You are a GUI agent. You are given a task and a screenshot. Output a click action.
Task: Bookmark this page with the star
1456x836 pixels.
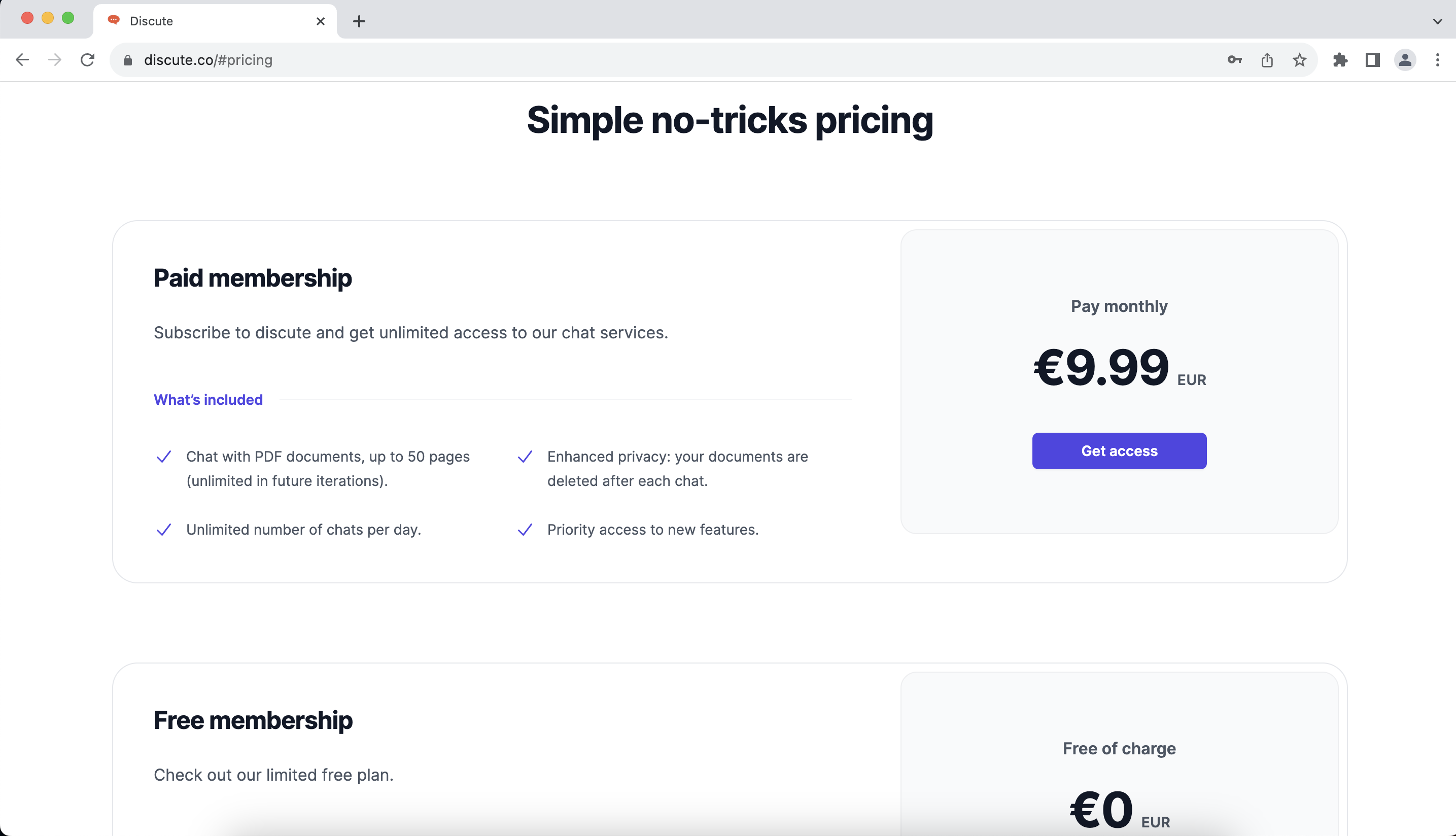(x=1300, y=60)
